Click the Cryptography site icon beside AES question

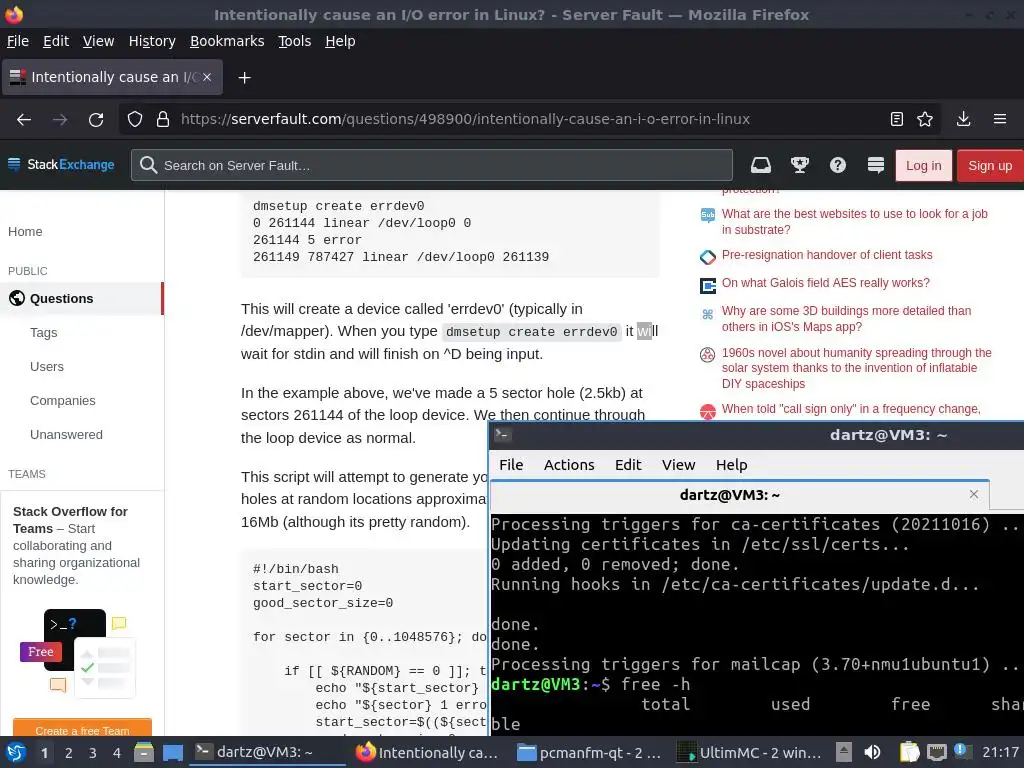point(707,285)
